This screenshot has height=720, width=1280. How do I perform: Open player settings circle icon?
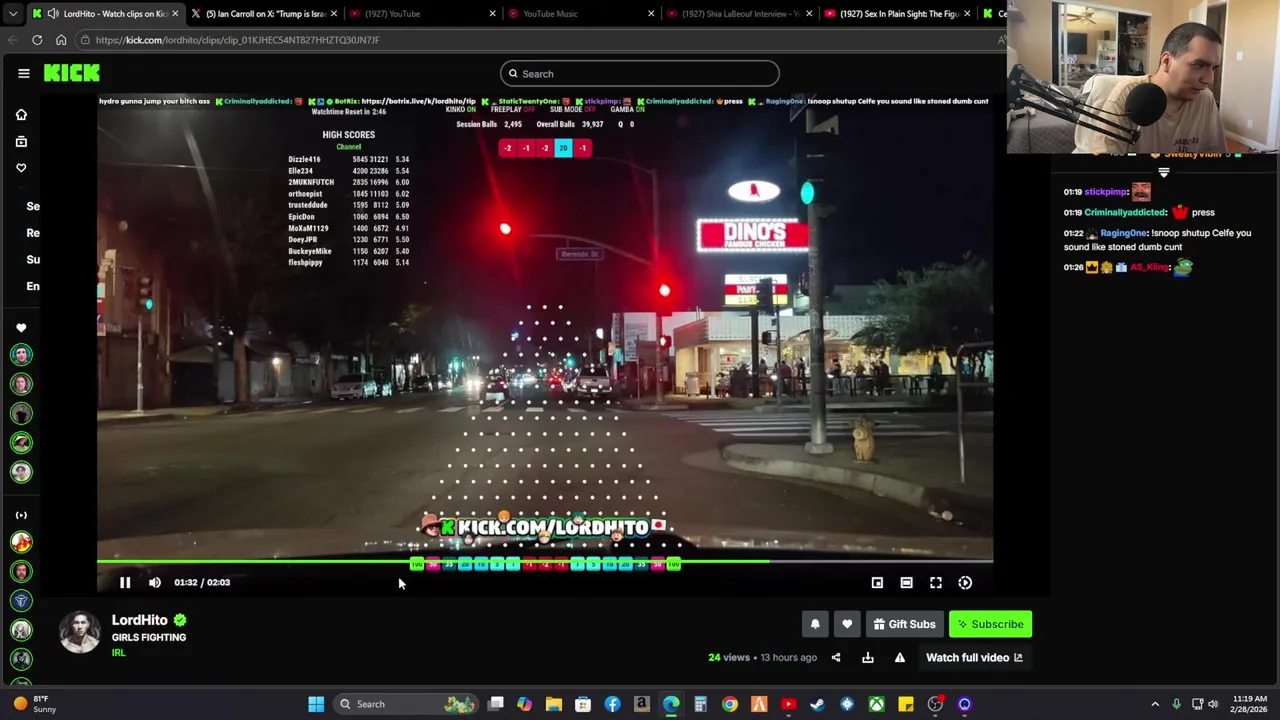[965, 582]
